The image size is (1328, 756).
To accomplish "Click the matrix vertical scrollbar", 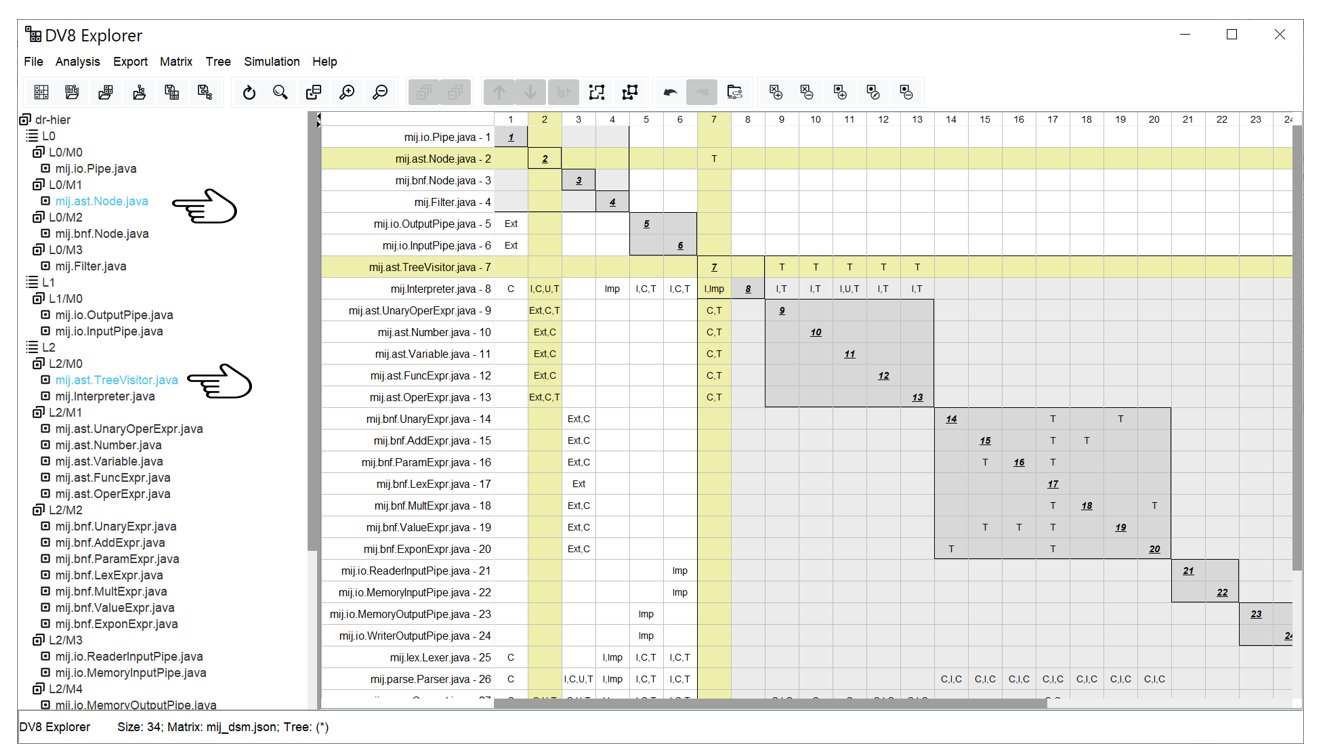I will [x=1298, y=350].
